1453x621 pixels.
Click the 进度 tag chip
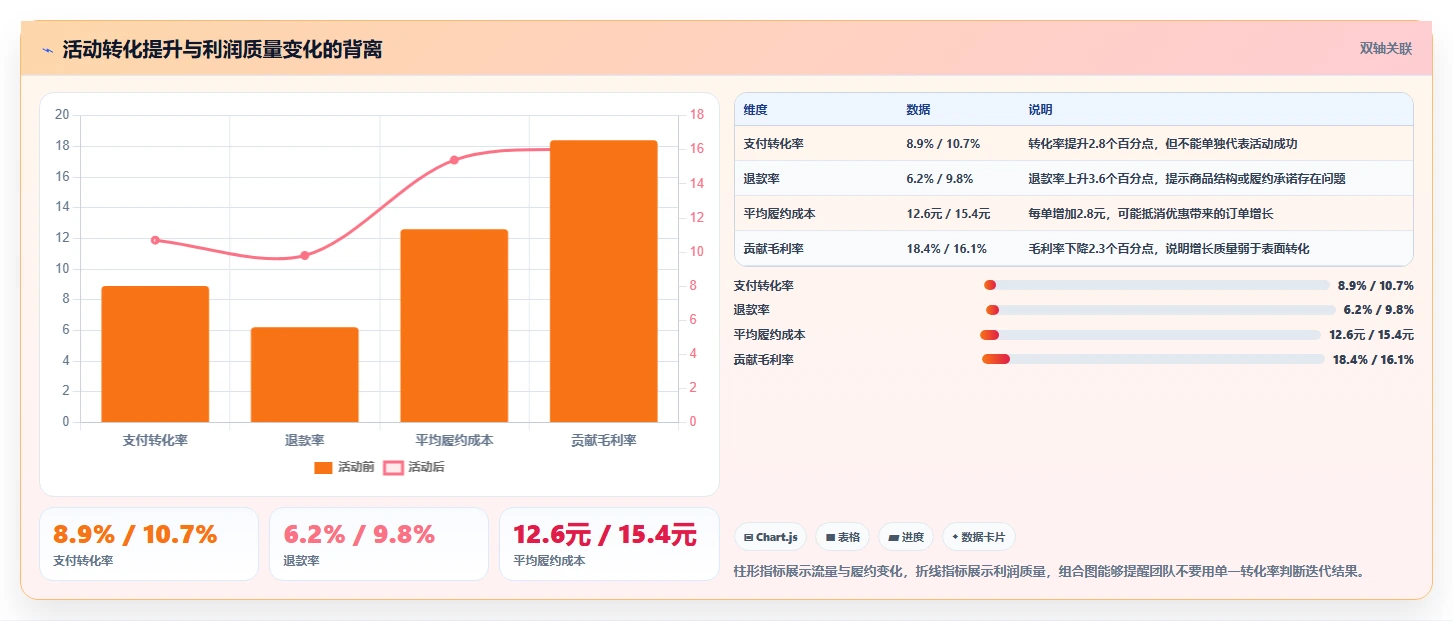(906, 538)
